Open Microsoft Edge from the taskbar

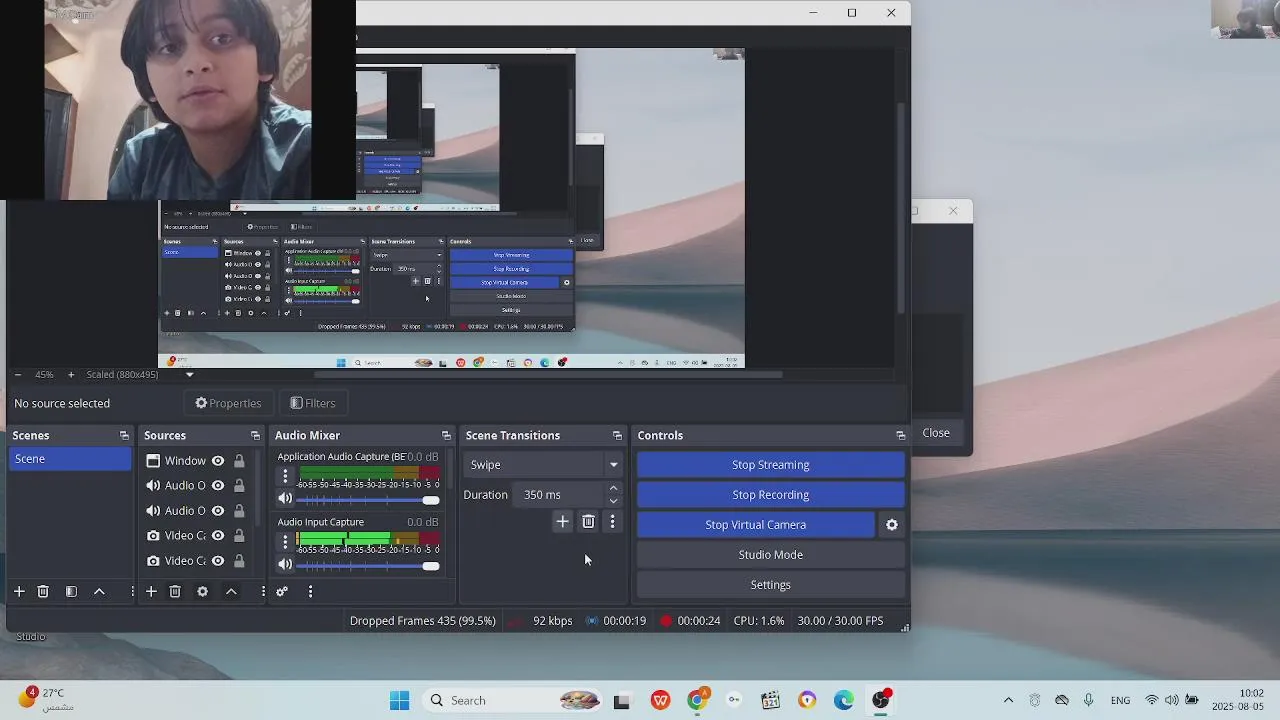click(844, 700)
